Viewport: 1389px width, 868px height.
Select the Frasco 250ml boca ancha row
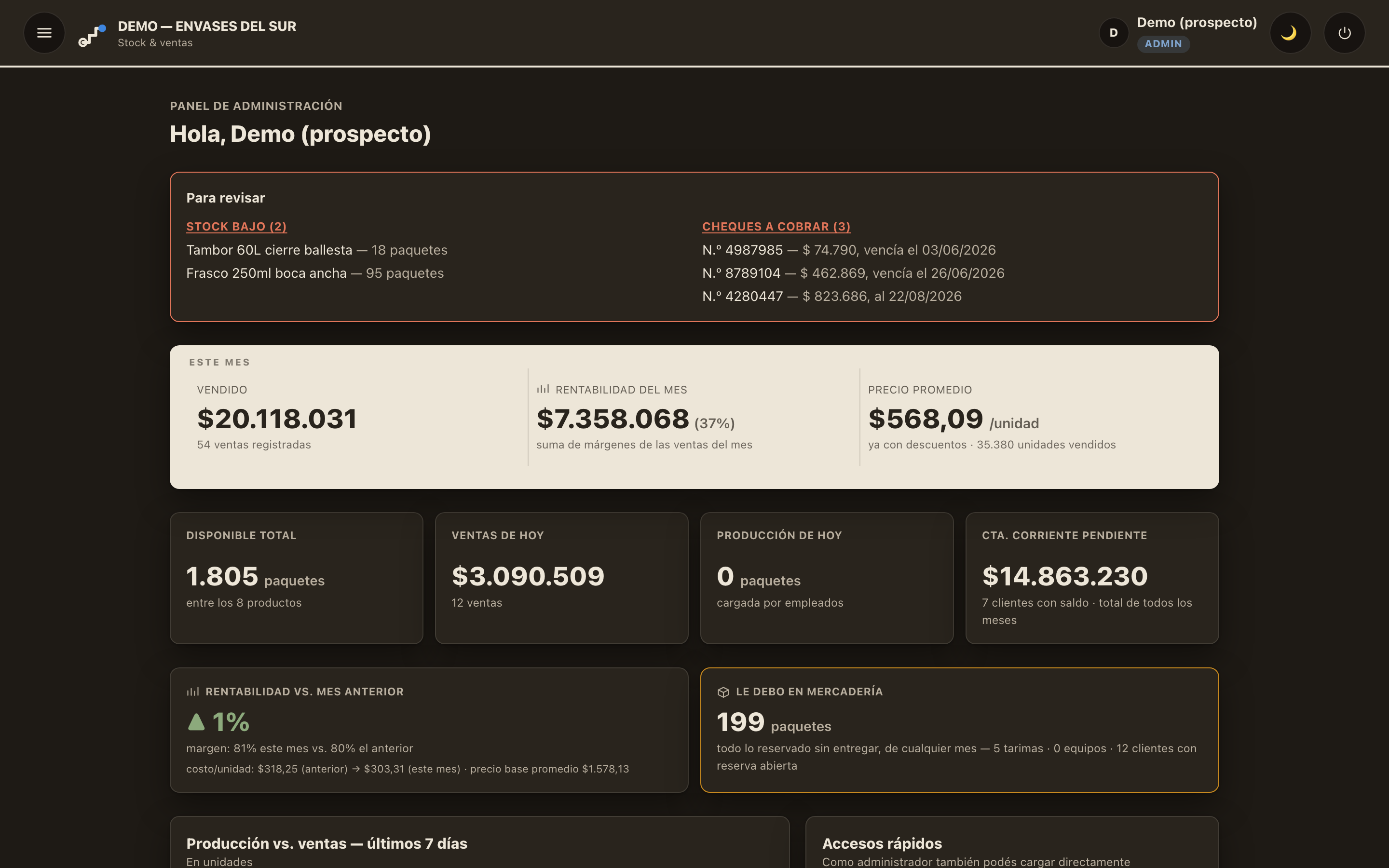[x=315, y=273]
